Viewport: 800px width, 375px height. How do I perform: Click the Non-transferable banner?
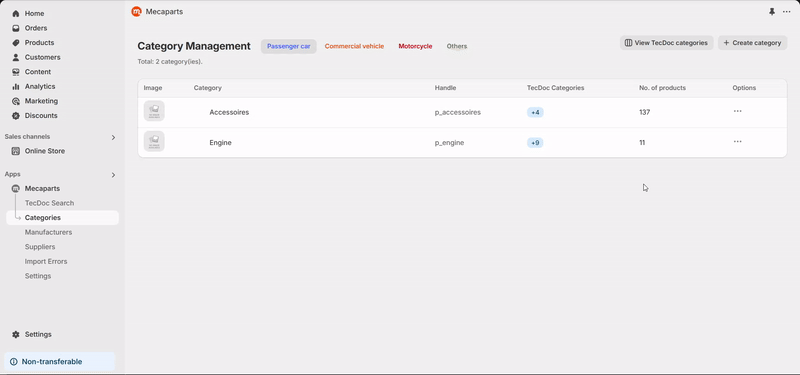point(60,362)
